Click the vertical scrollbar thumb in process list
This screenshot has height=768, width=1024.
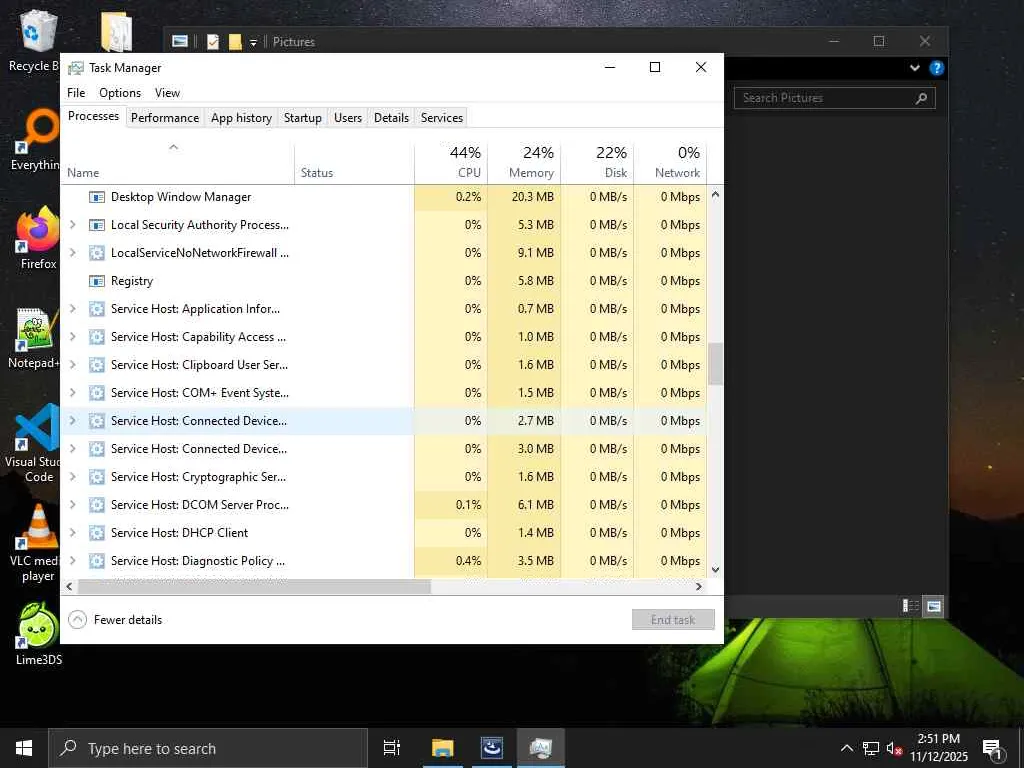click(x=715, y=364)
